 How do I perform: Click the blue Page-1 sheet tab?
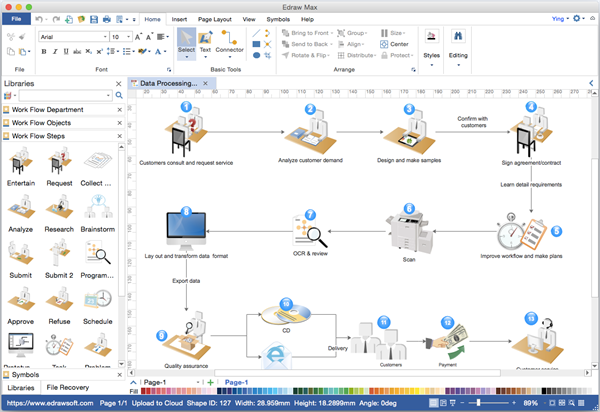(x=236, y=382)
